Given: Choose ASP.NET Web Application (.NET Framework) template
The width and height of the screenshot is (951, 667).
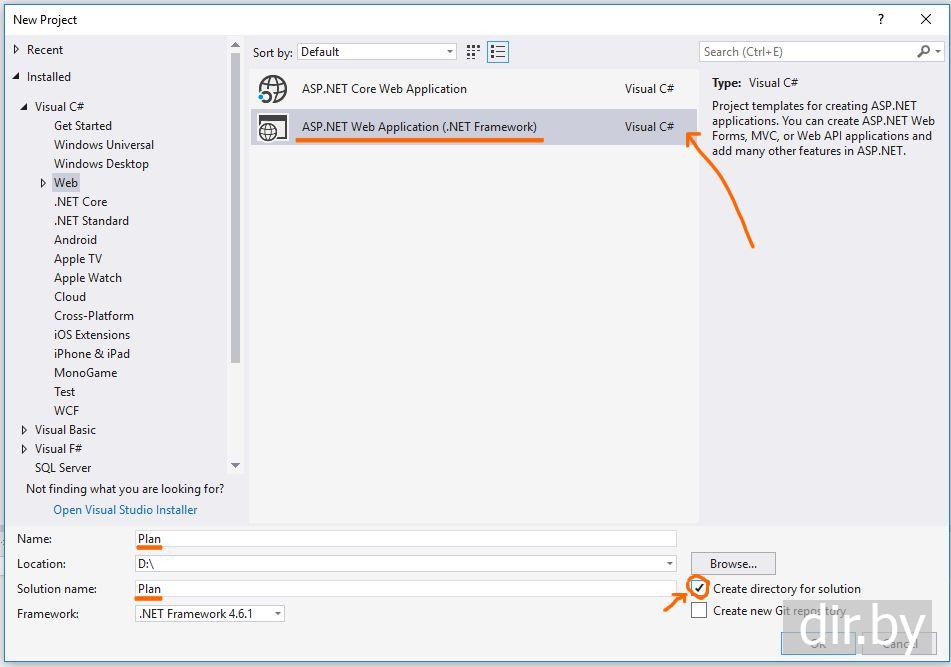Looking at the screenshot, I should coord(474,127).
